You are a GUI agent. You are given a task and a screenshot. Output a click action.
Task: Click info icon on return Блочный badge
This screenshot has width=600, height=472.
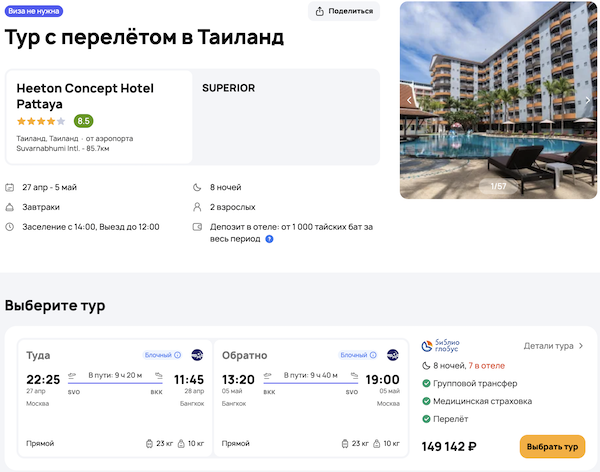[373, 355]
